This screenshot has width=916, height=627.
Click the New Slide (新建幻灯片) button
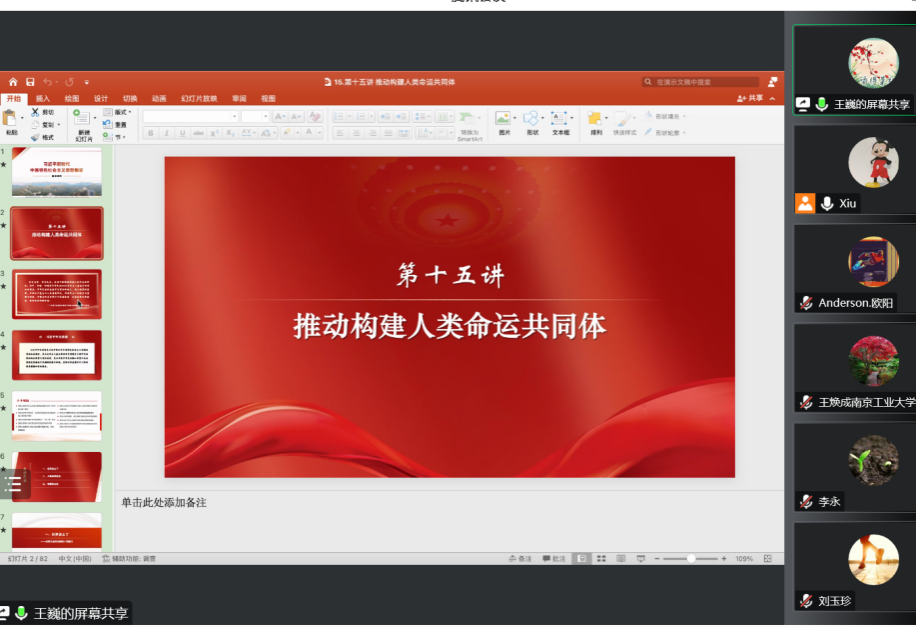coord(84,124)
